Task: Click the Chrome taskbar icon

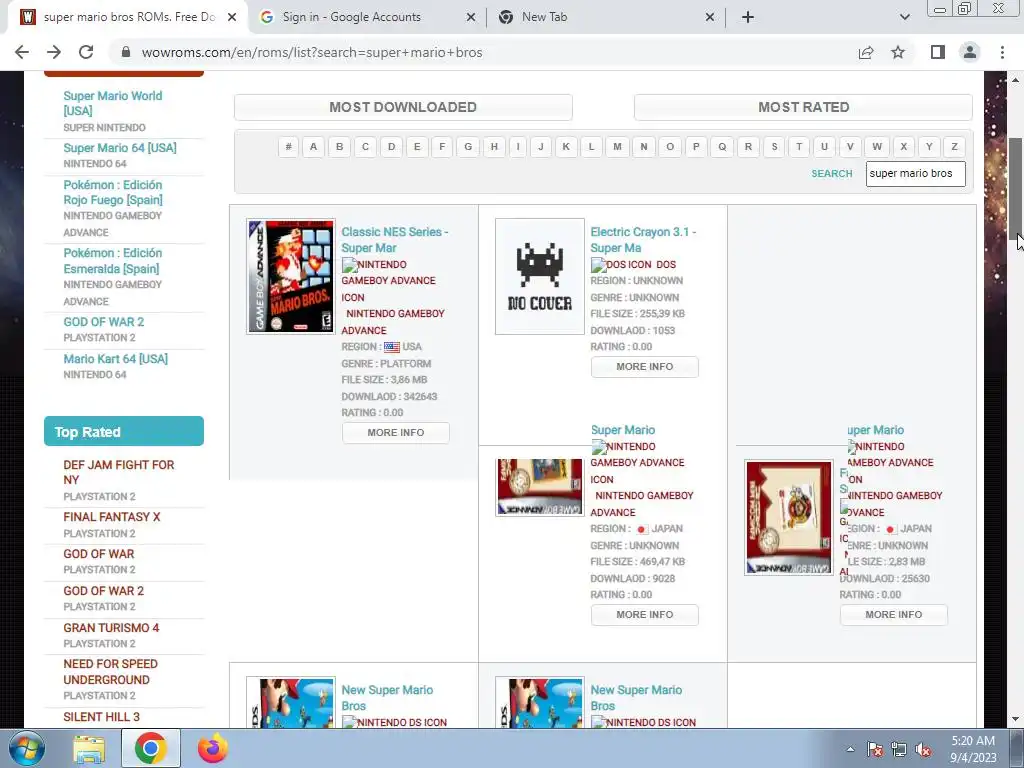Action: (x=151, y=749)
